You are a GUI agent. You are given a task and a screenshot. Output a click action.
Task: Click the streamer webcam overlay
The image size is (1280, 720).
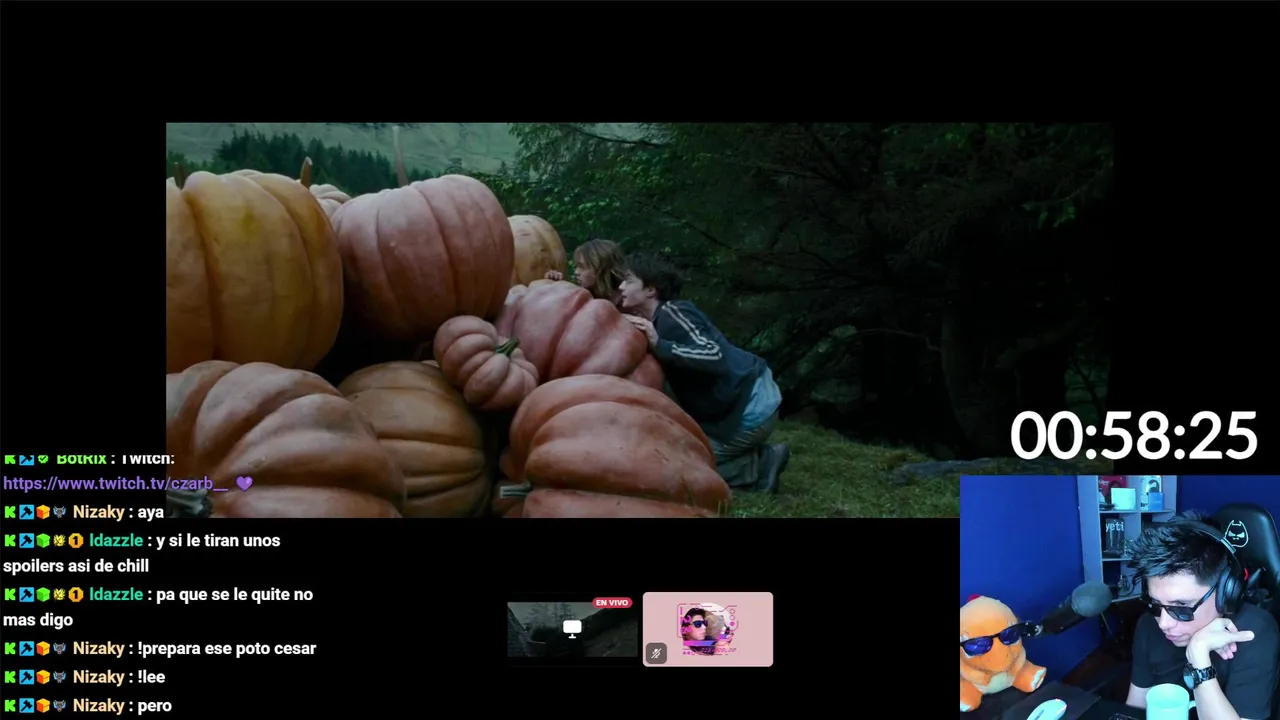(x=1120, y=597)
